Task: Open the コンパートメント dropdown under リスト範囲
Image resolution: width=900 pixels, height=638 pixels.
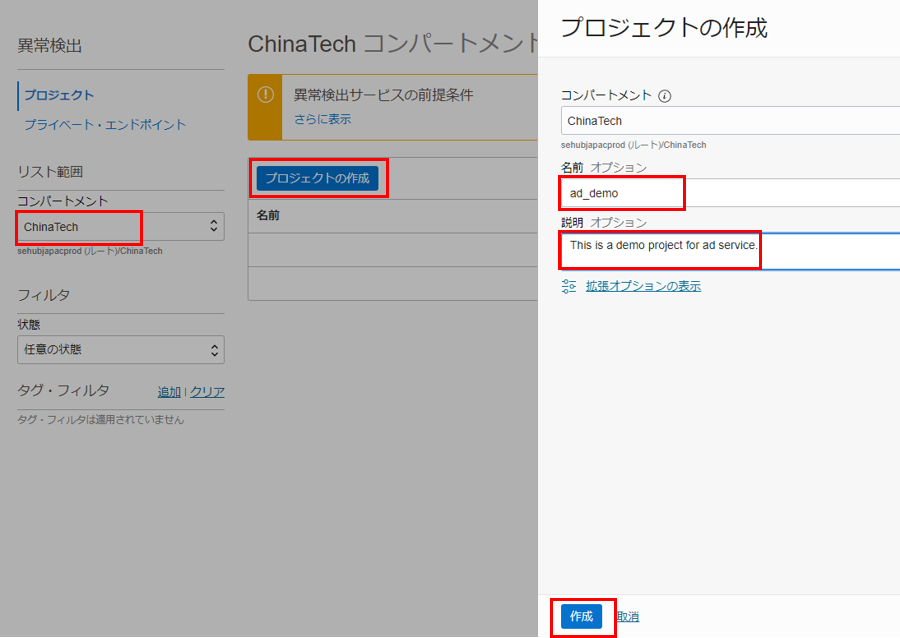Action: tap(120, 227)
